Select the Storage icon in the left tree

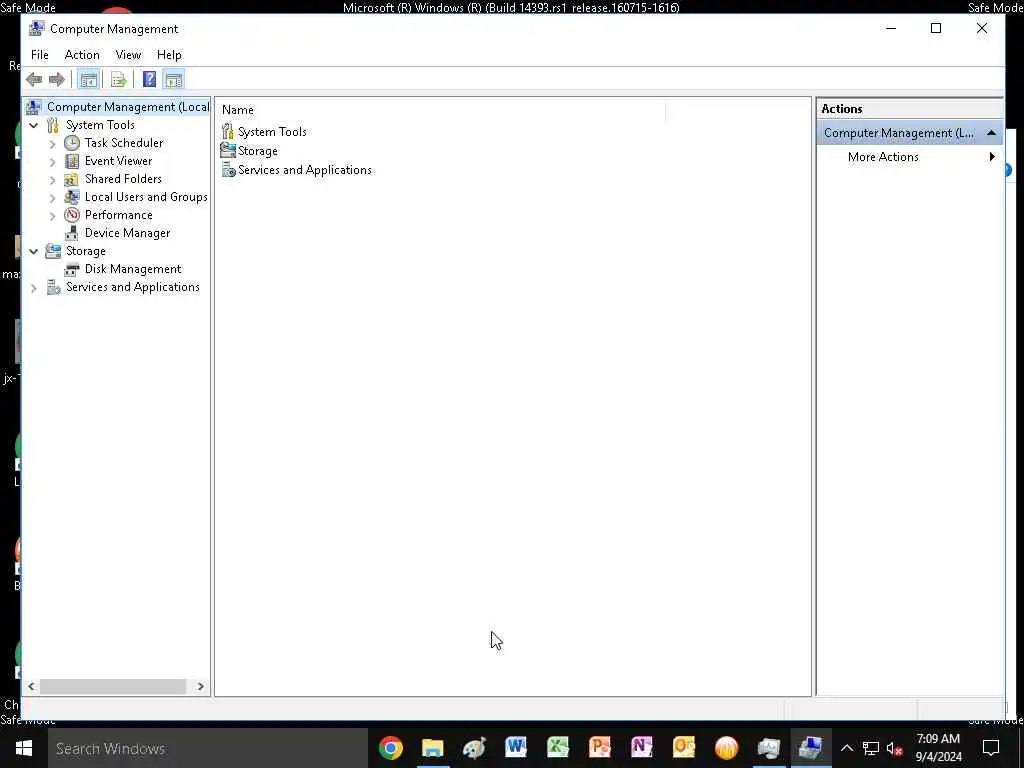tap(53, 251)
